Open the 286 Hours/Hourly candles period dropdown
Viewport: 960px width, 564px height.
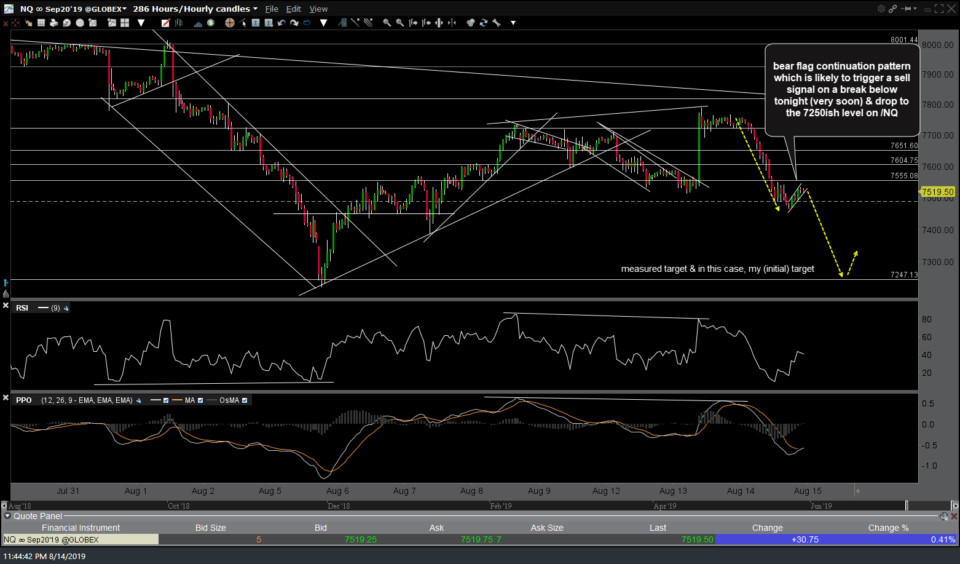pyautogui.click(x=195, y=9)
